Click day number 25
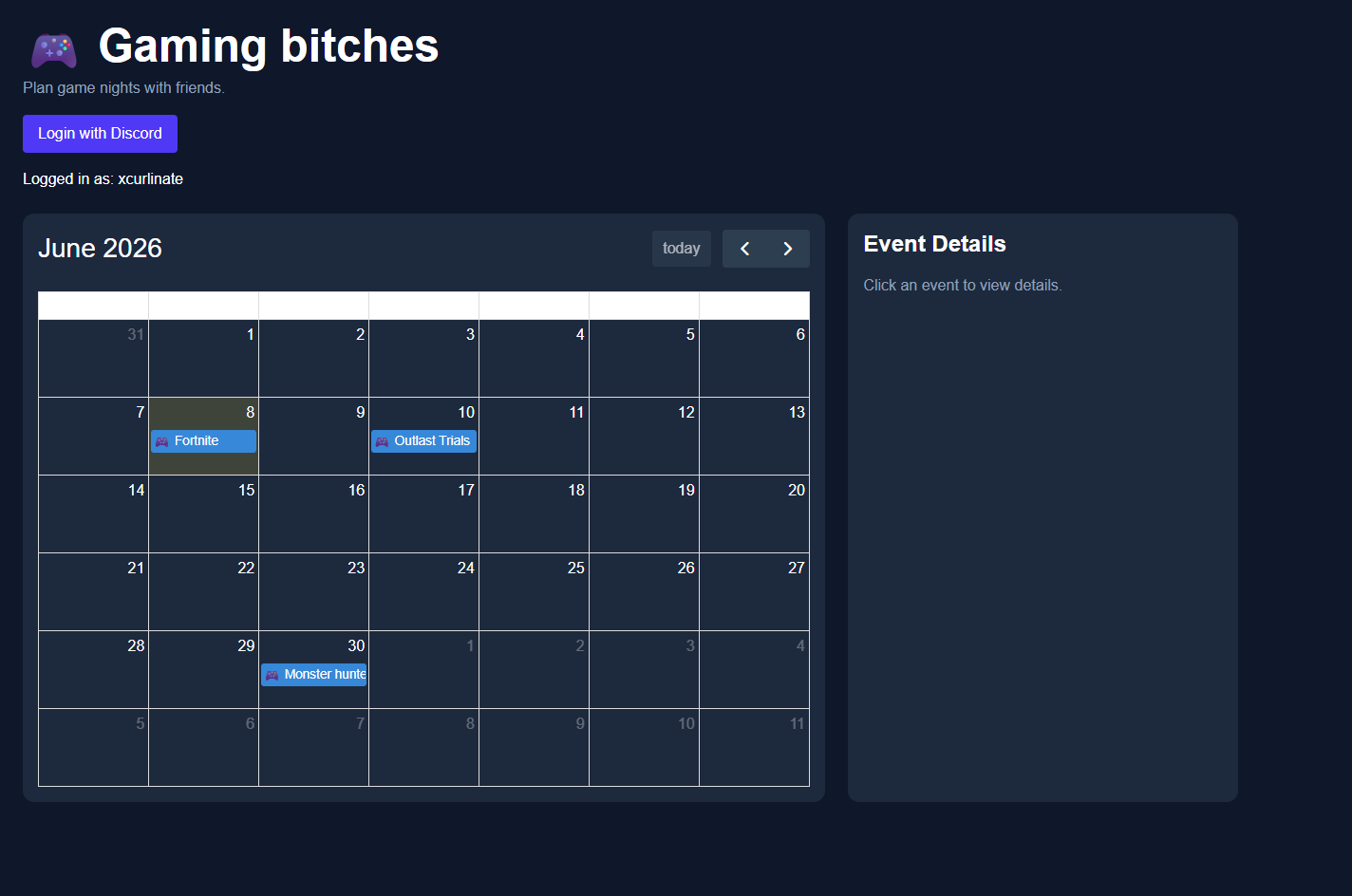The image size is (1352, 896). (x=576, y=568)
